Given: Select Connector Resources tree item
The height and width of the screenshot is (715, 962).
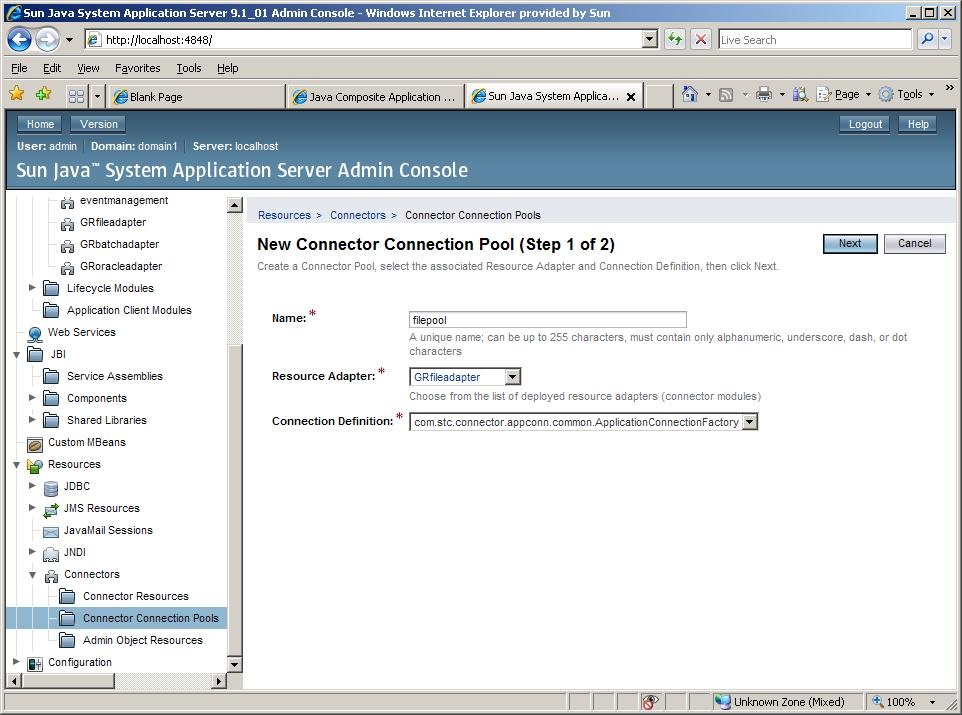Looking at the screenshot, I should (x=136, y=596).
